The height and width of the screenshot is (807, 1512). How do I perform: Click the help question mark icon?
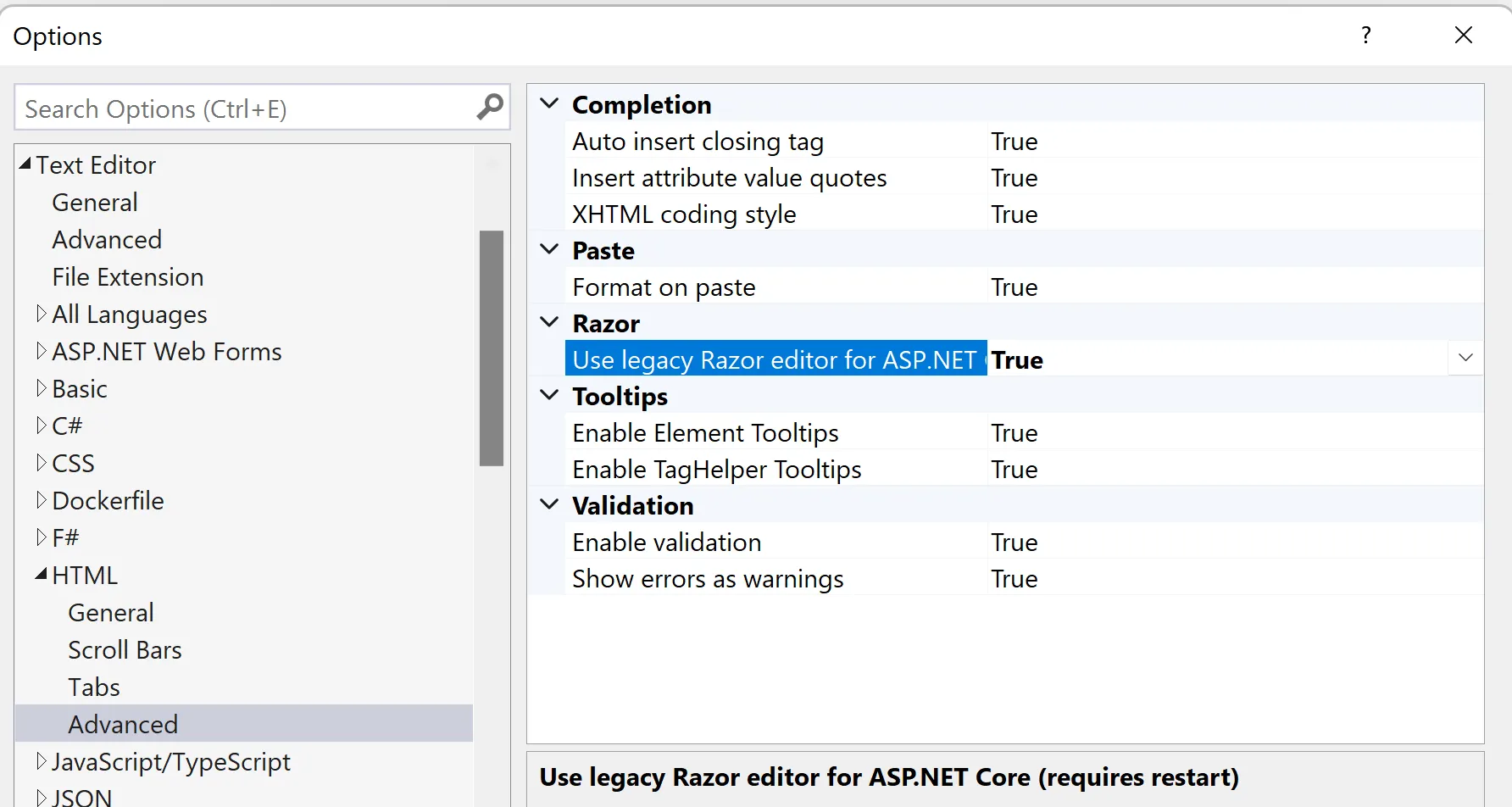[1365, 36]
